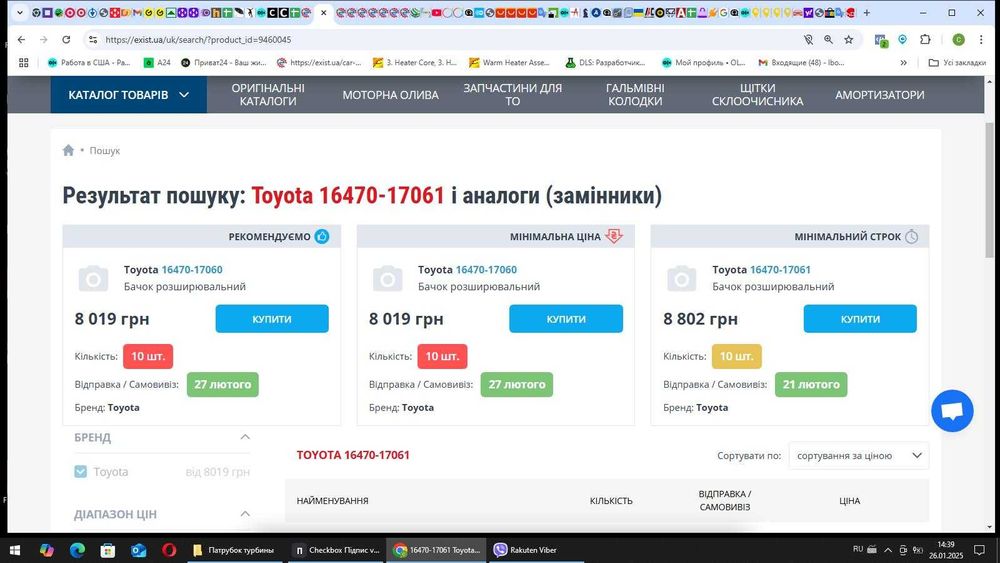This screenshot has width=1000, height=563.
Task: Open the 'Приват24' bookmark
Action: pos(223,62)
